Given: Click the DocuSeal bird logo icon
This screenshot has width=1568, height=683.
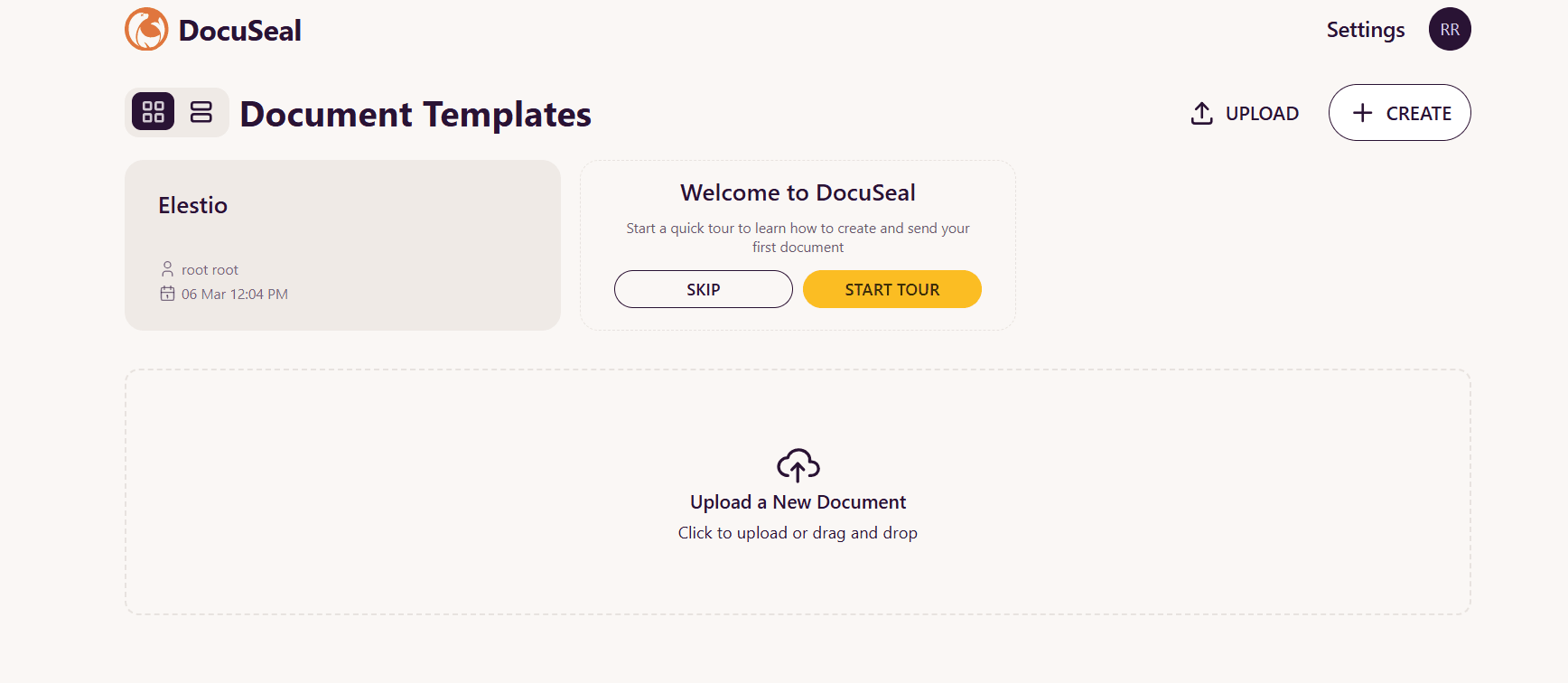Looking at the screenshot, I should 146,30.
